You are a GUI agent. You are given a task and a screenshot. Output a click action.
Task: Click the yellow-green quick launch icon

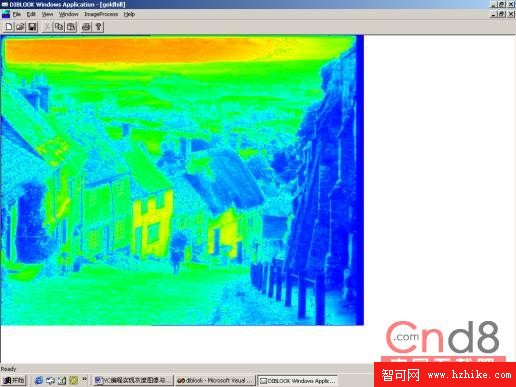tap(74, 380)
